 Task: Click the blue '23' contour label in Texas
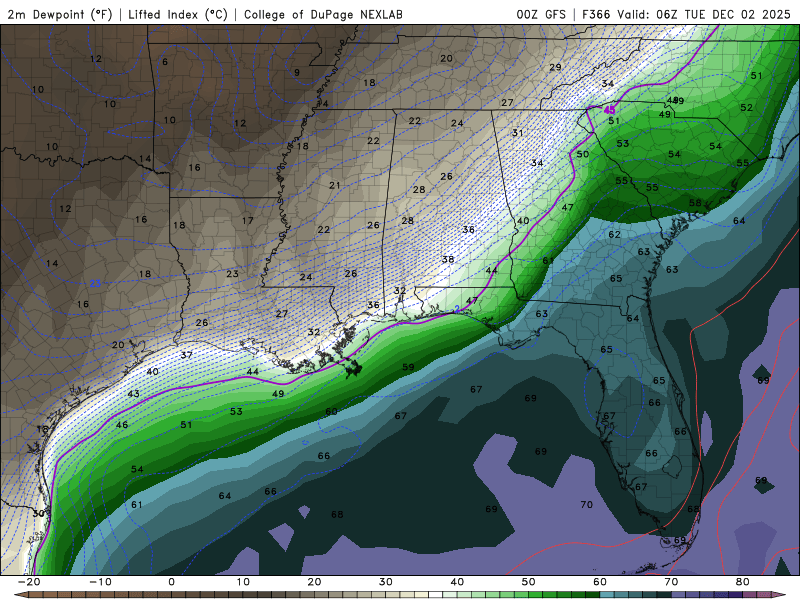tap(95, 283)
